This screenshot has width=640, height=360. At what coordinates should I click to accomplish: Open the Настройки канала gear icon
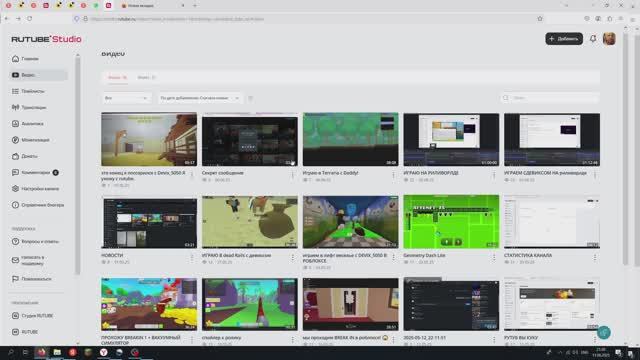click(16, 189)
